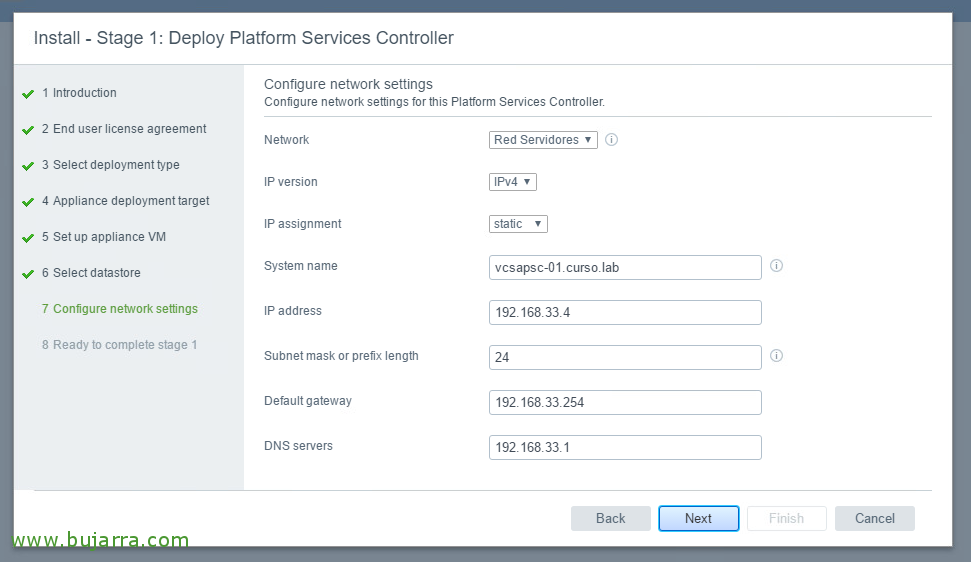Image resolution: width=971 pixels, height=562 pixels.
Task: Click into the Default gateway field
Action: 625,402
